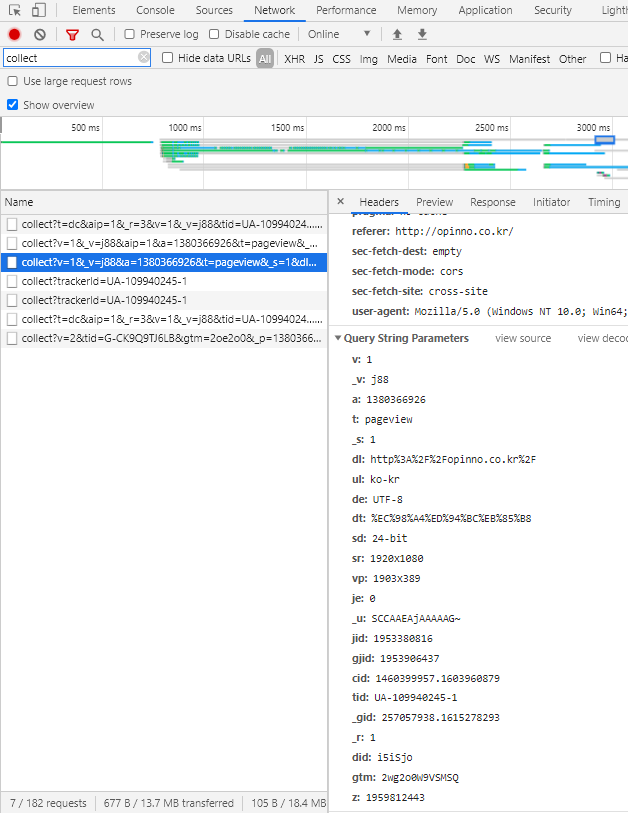628x813 pixels.
Task: Enable the Preserve log checkbox
Action: [130, 34]
